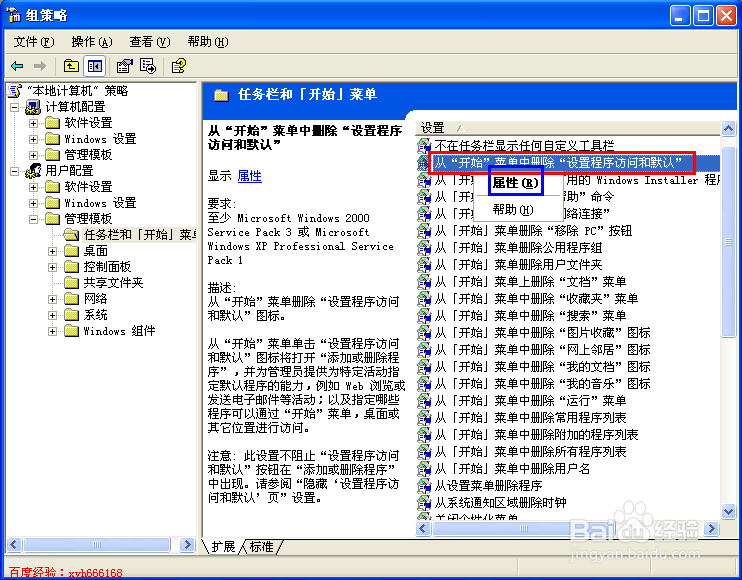Open the Properties toolbar icon
Screen dimensions: 742x580
(124, 66)
